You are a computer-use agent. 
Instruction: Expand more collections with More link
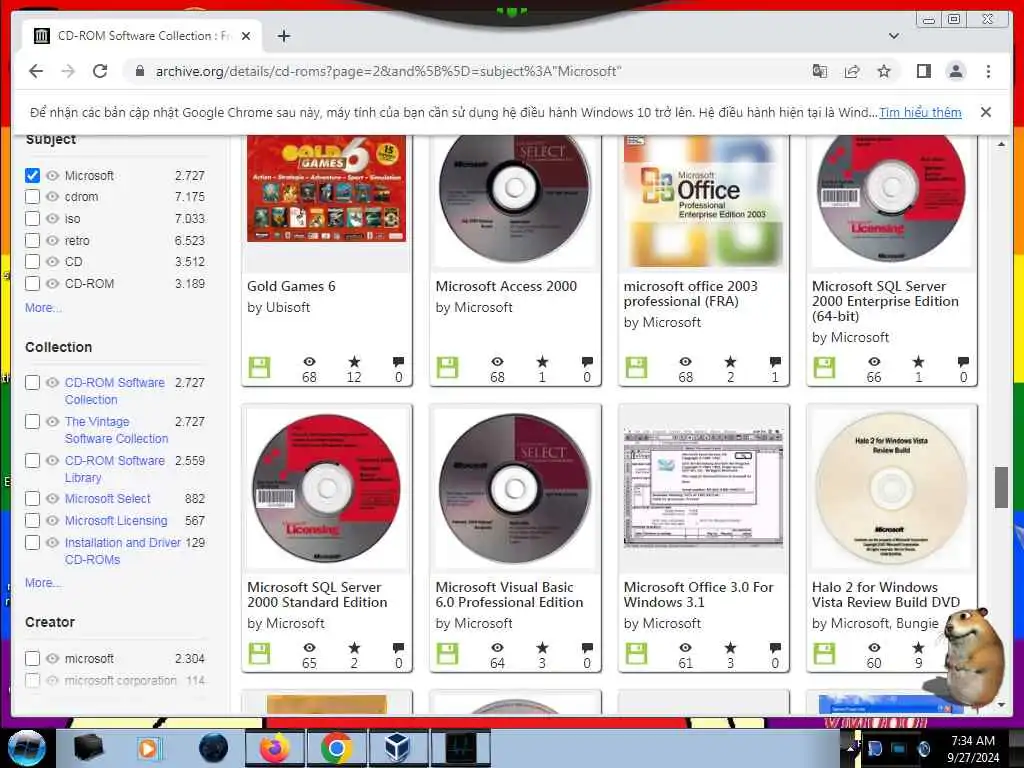tap(43, 583)
